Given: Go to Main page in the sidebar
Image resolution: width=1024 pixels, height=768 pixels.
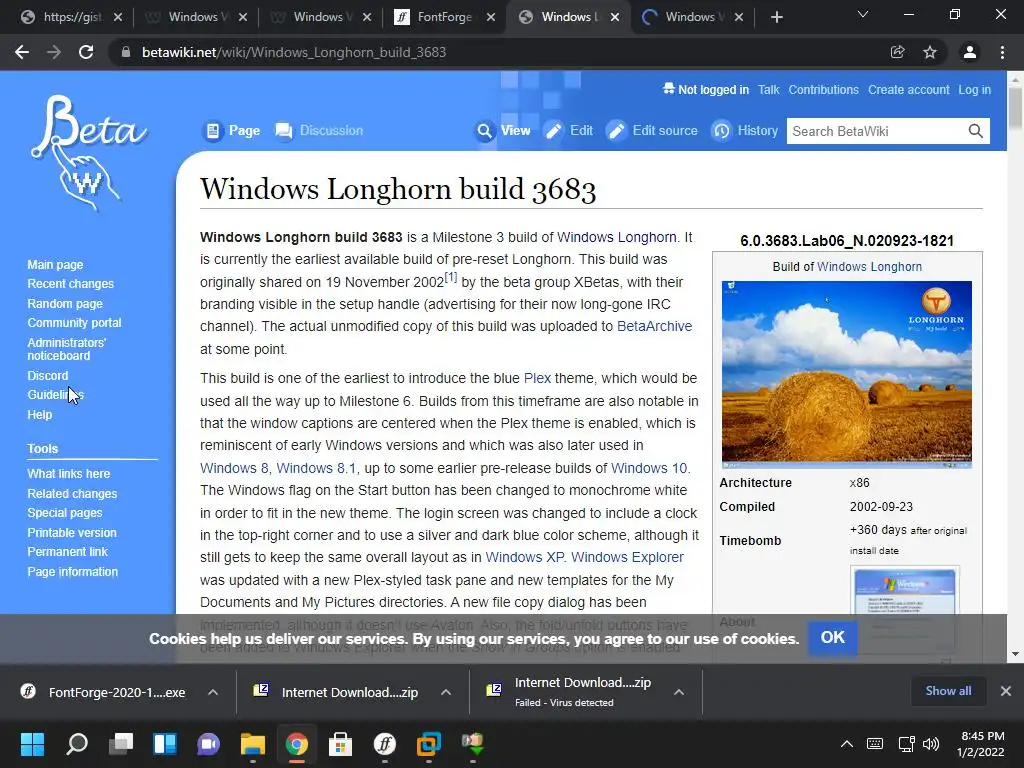Looking at the screenshot, I should click(56, 264).
